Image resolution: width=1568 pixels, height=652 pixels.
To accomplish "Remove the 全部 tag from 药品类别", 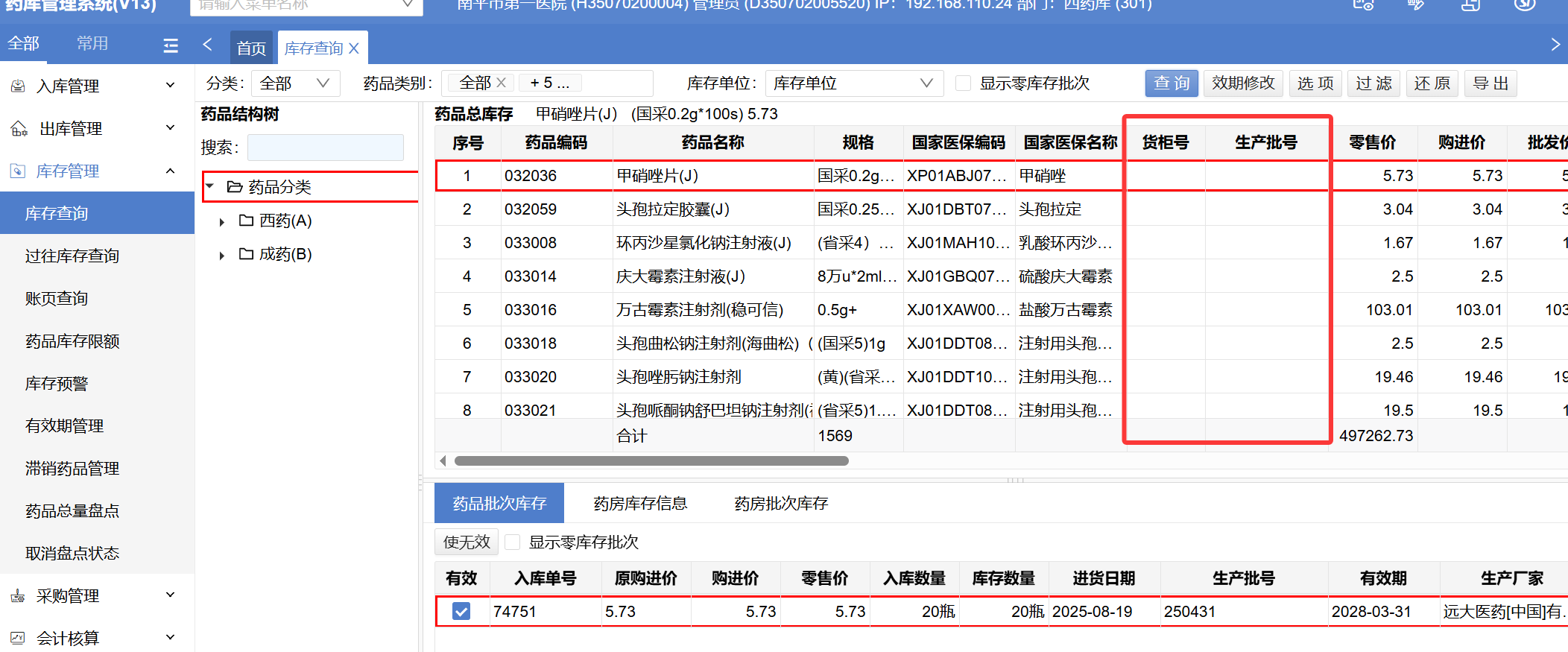I will (502, 83).
